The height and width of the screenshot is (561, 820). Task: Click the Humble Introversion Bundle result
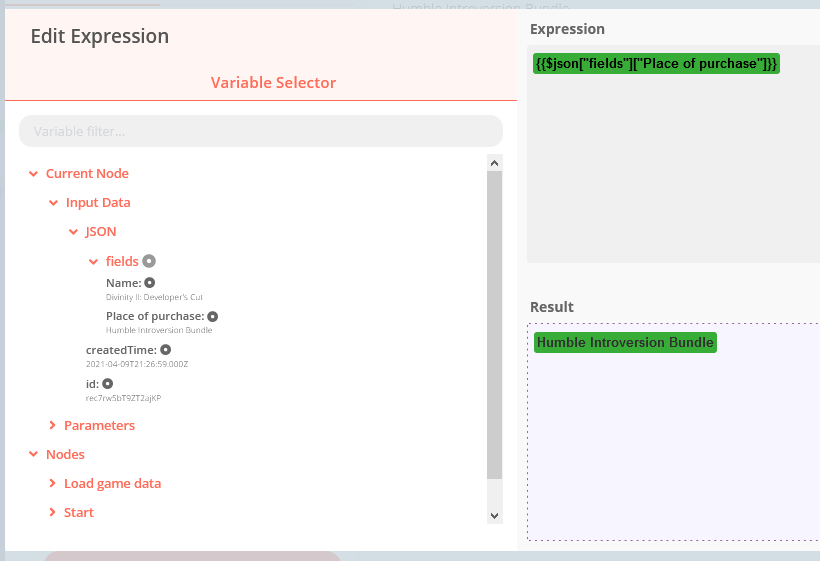coord(625,343)
